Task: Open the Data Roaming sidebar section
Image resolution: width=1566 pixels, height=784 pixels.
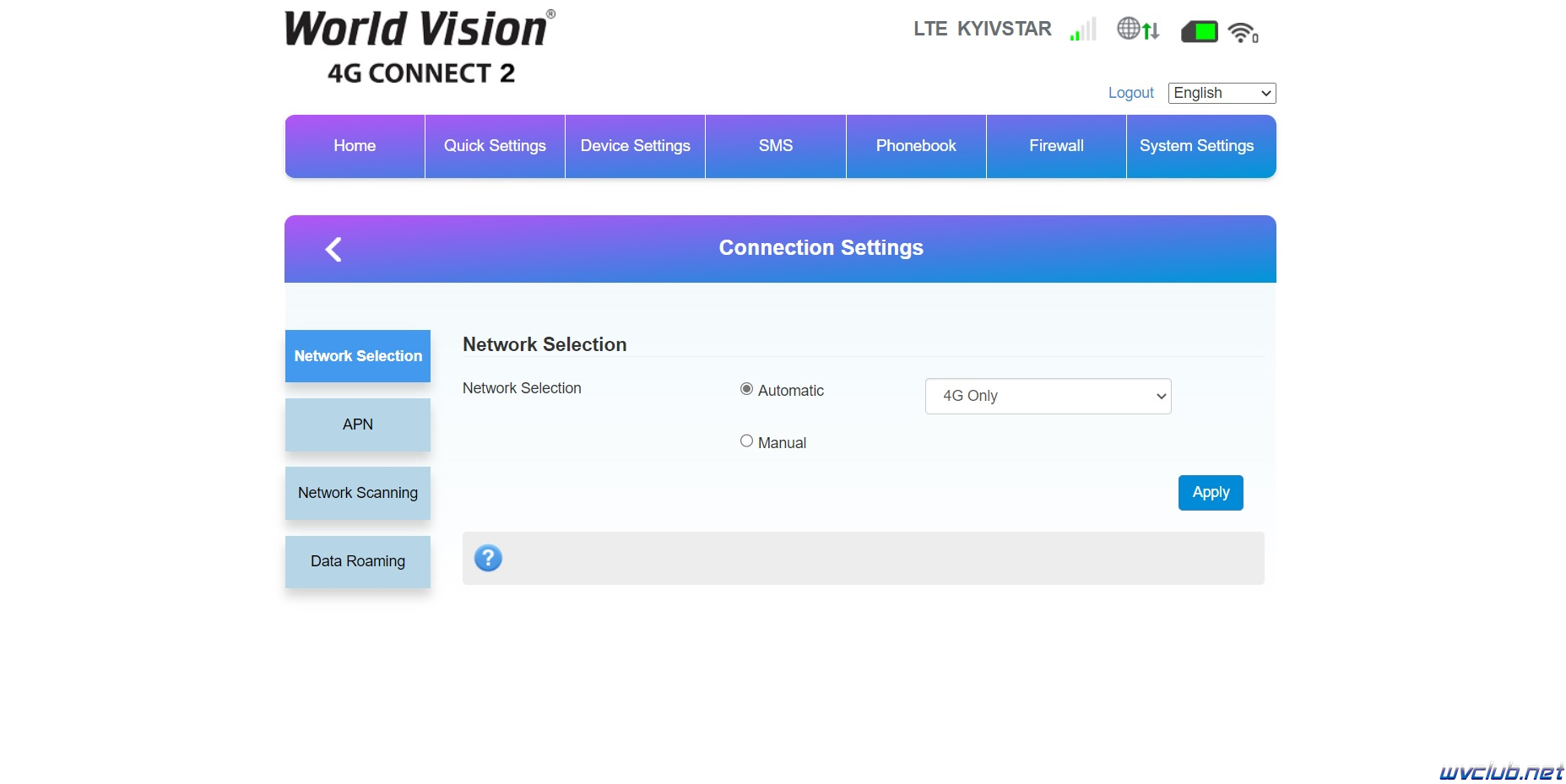Action: pyautogui.click(x=358, y=561)
